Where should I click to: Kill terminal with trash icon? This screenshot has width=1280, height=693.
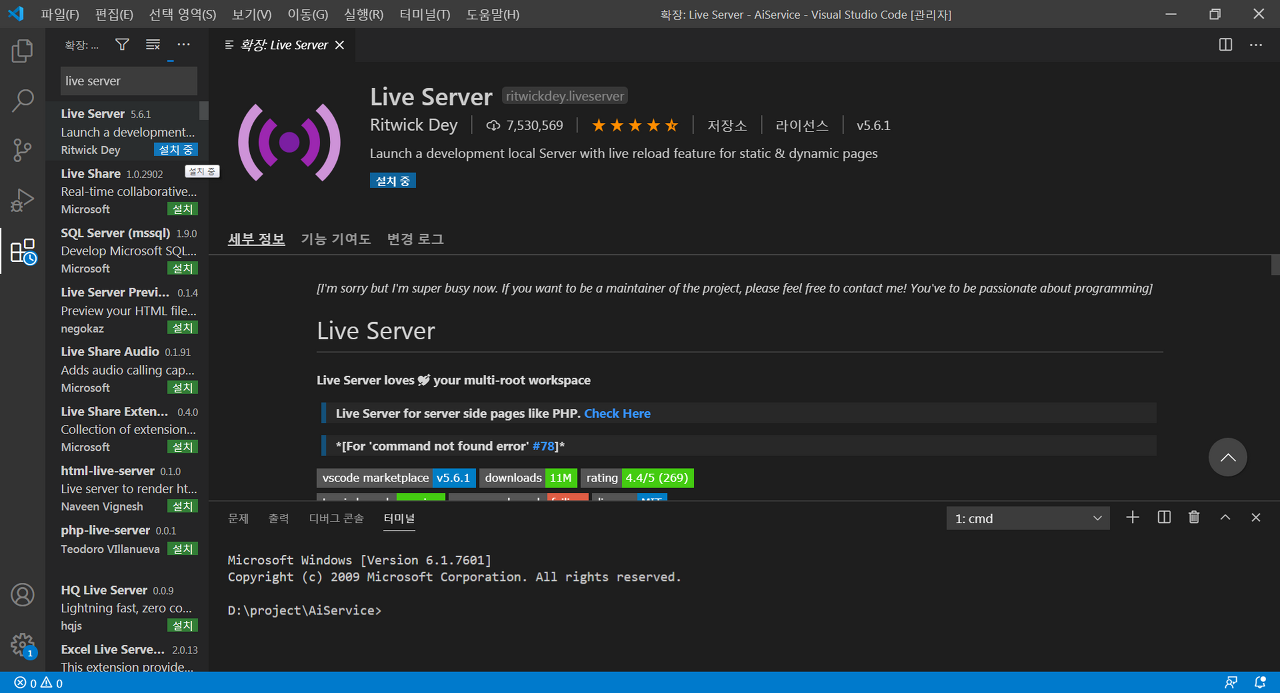click(x=1194, y=517)
